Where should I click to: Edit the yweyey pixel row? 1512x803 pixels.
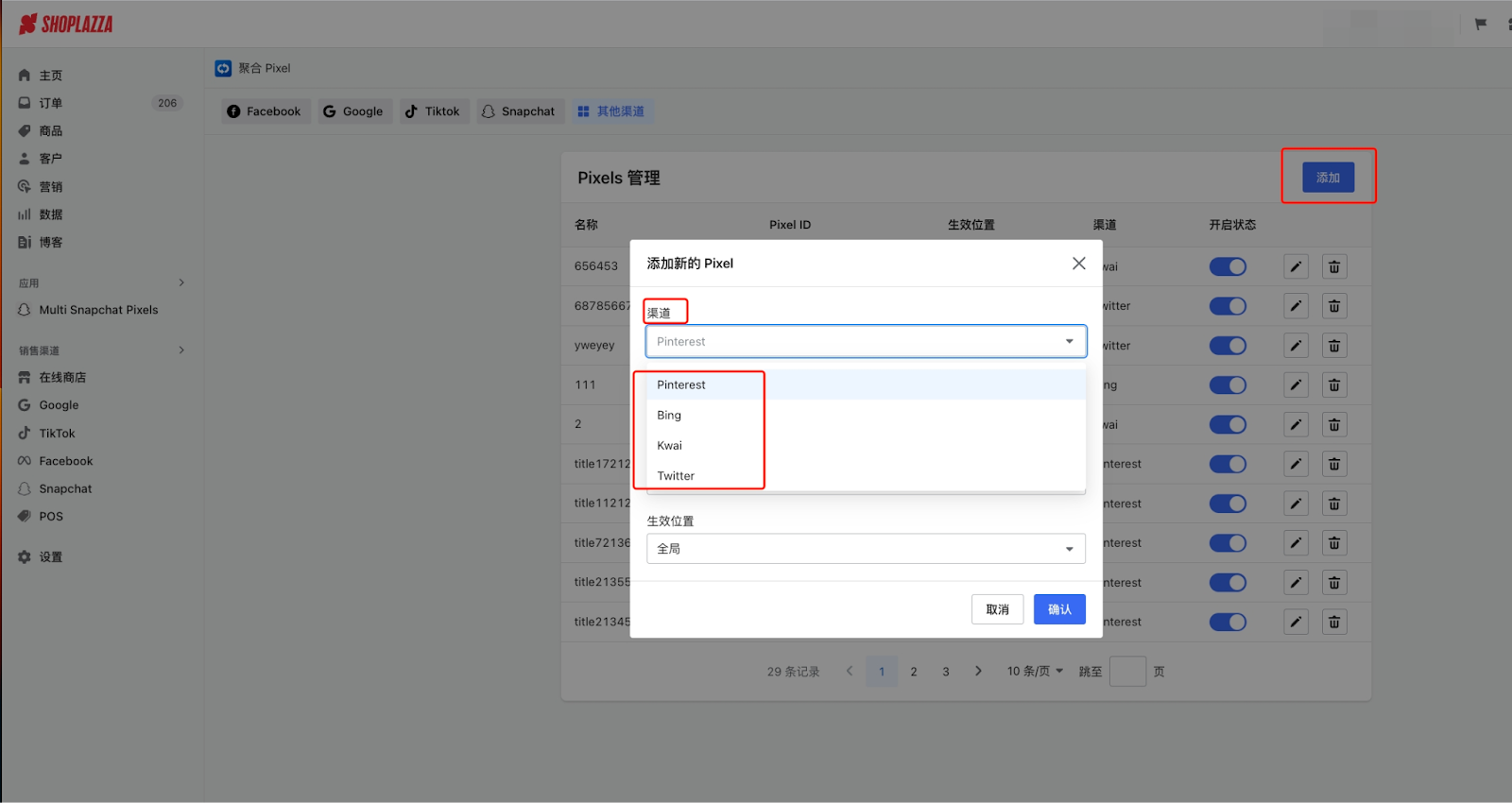1296,346
